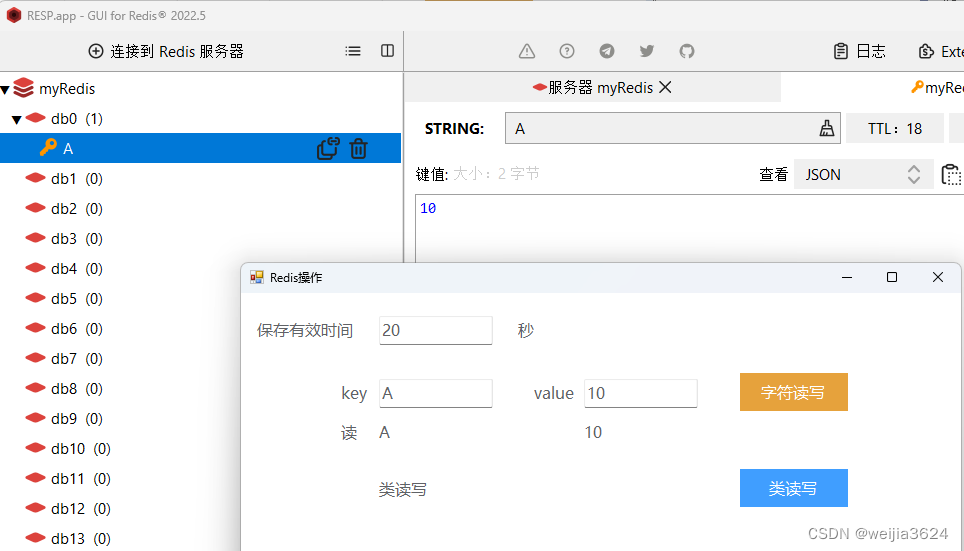Open the Telegram icon link
The width and height of the screenshot is (964, 551).
click(x=607, y=51)
